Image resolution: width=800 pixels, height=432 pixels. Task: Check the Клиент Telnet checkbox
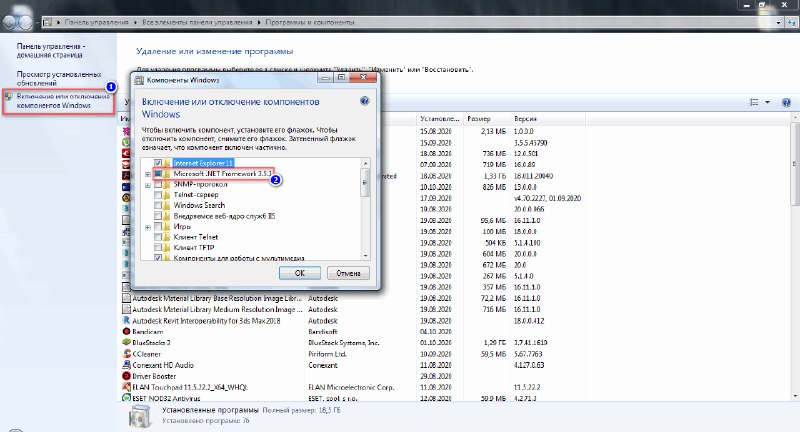pyautogui.click(x=158, y=237)
